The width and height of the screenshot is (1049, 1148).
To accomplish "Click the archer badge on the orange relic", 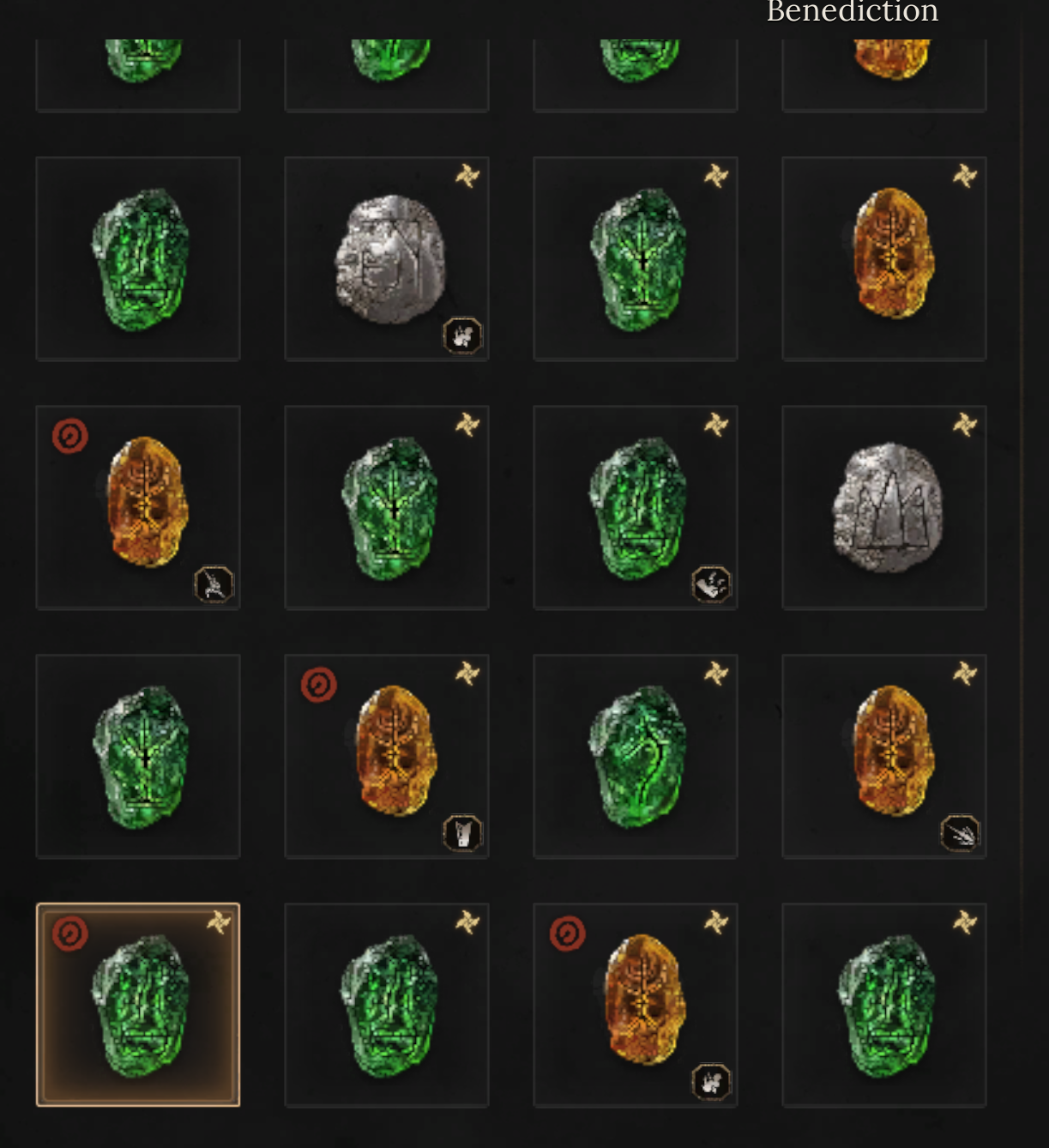I will click(214, 585).
